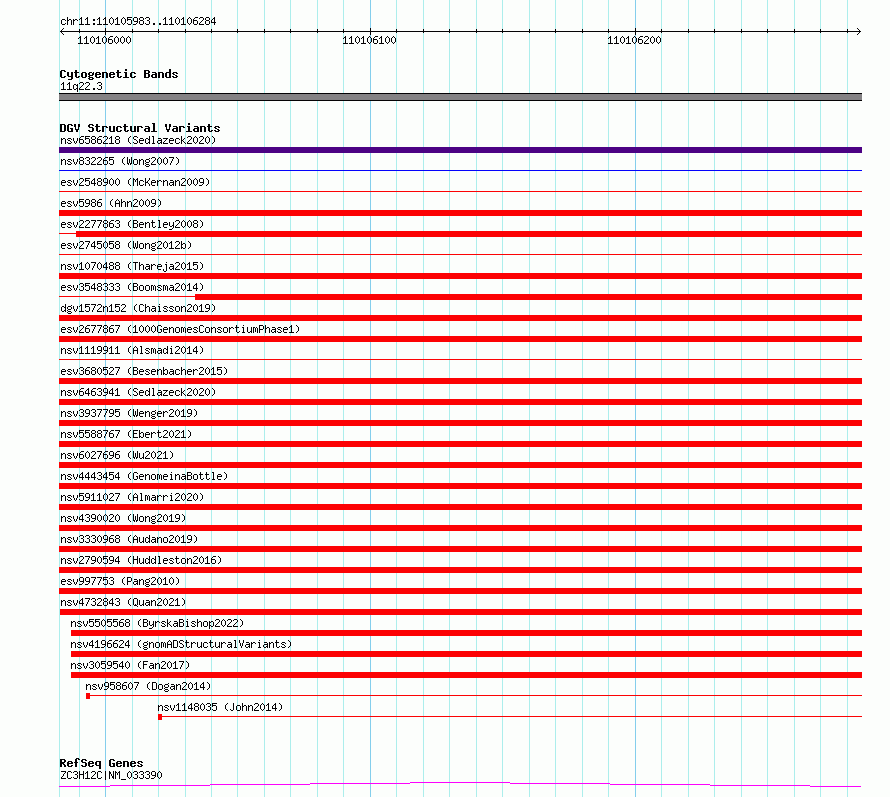Click red bar under nsv2790594 (Huddleston2016)
Image resolution: width=890 pixels, height=797 pixels.
pyautogui.click(x=460, y=570)
